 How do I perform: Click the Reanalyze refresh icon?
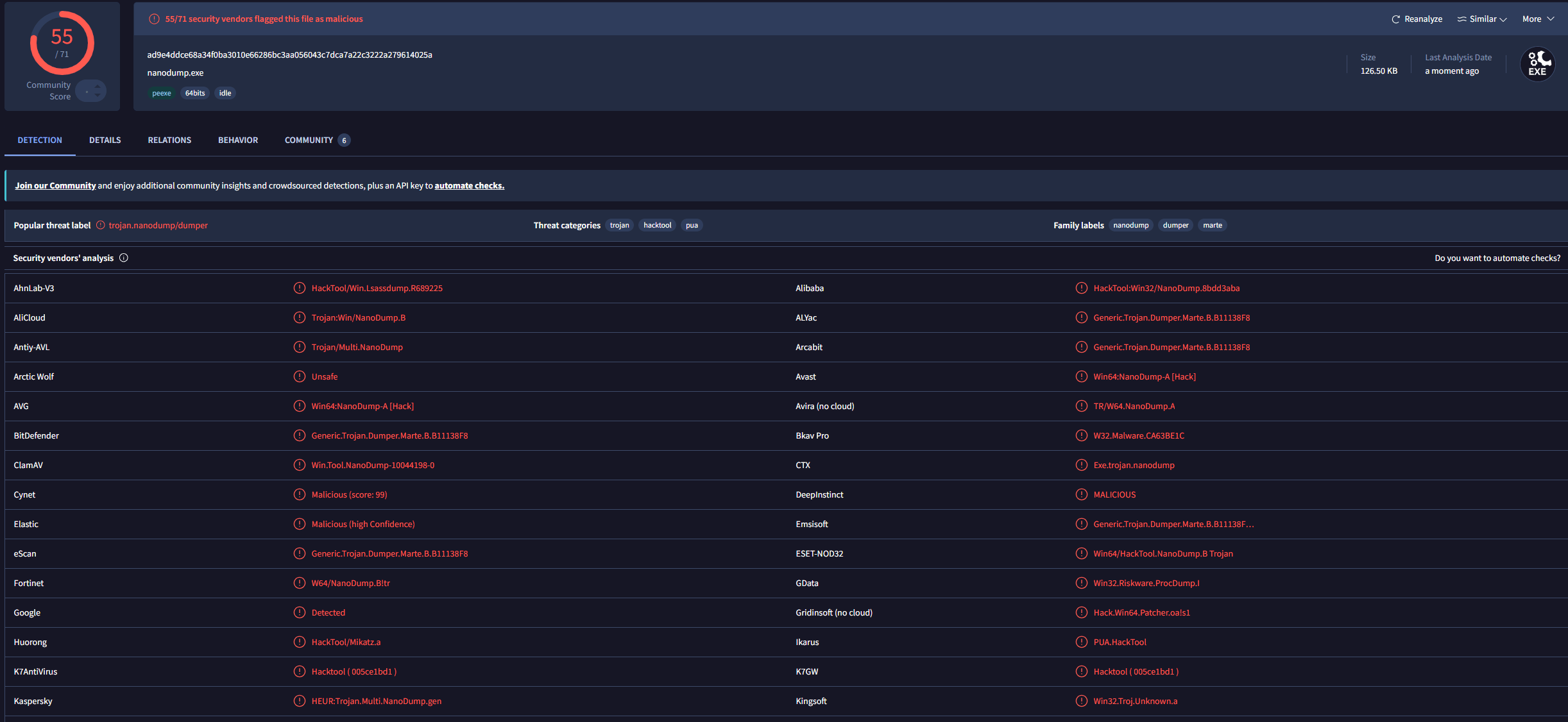[1395, 19]
